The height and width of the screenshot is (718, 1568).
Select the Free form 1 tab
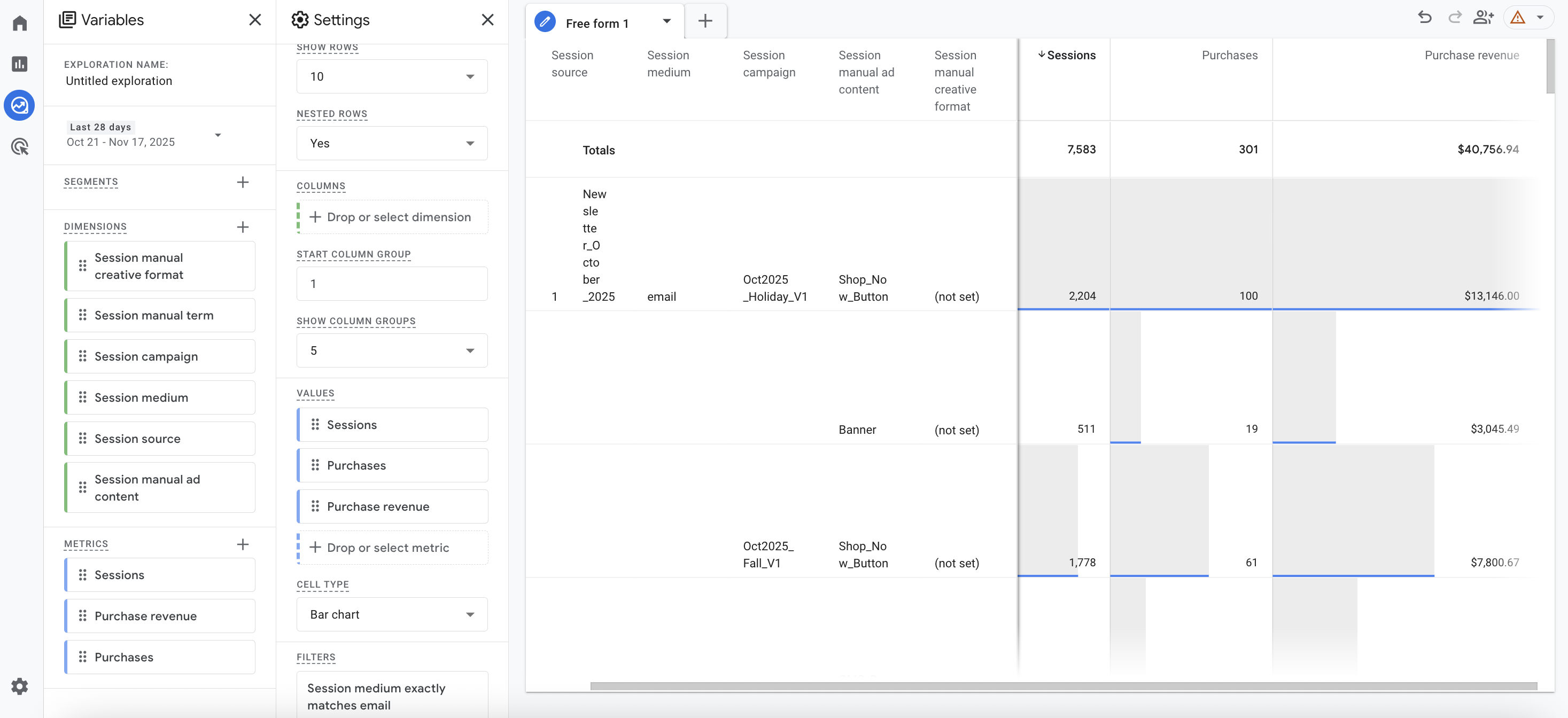(x=596, y=23)
